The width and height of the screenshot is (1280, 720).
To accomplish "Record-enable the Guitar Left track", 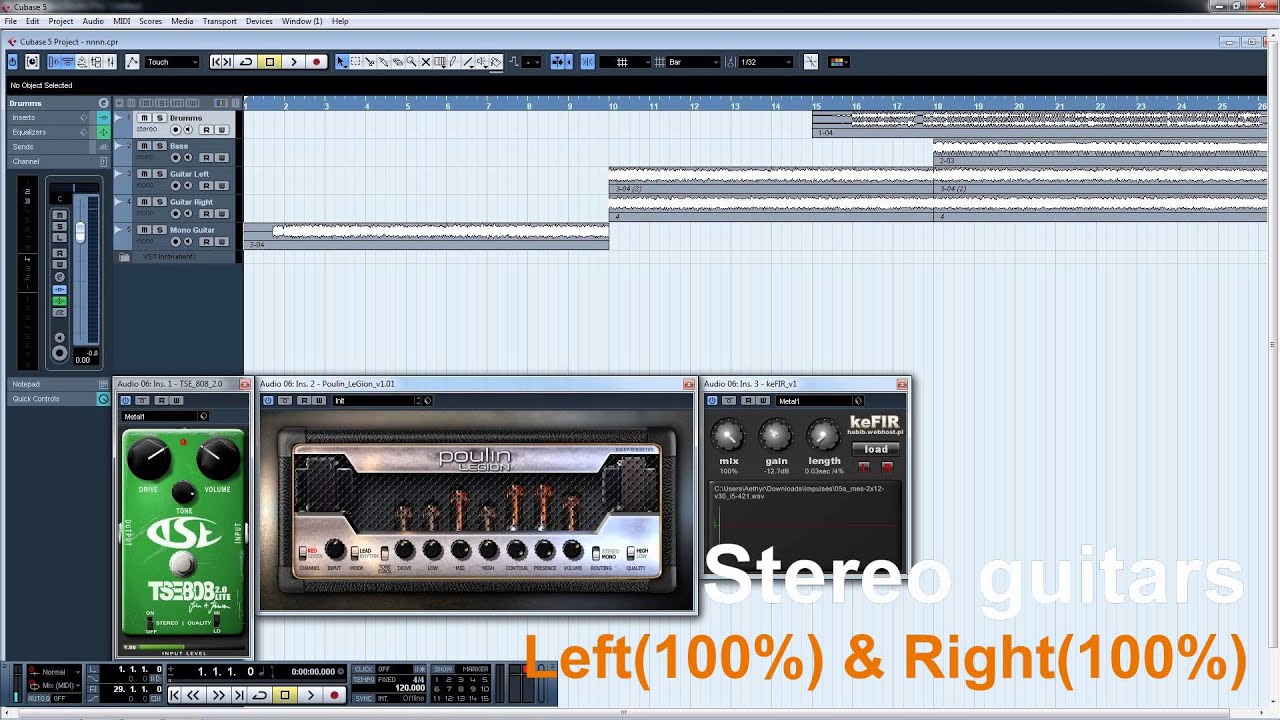I will (x=176, y=185).
